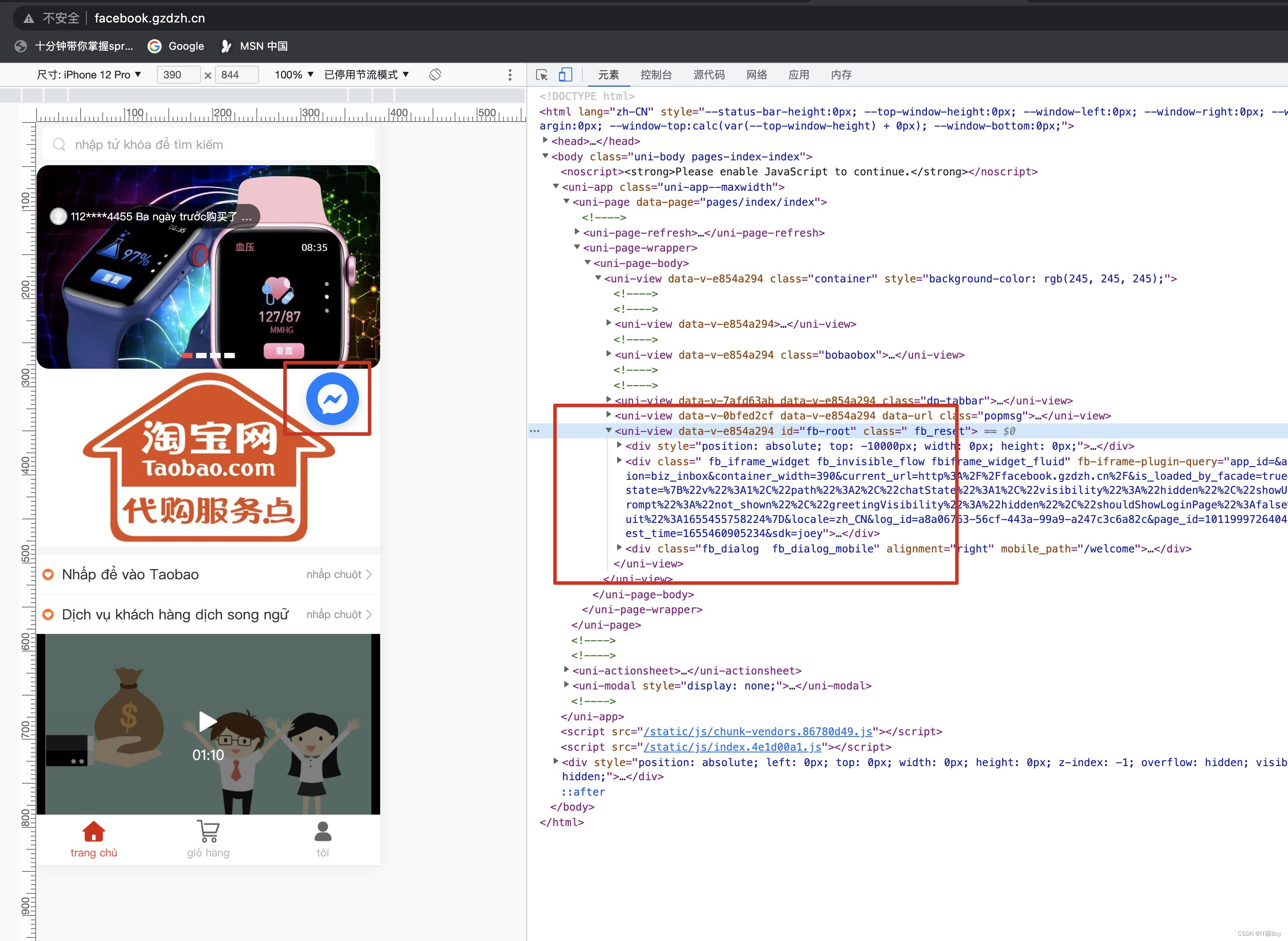The image size is (1288, 941).
Task: Click the buyer avatar in notification banner
Action: pyautogui.click(x=58, y=216)
